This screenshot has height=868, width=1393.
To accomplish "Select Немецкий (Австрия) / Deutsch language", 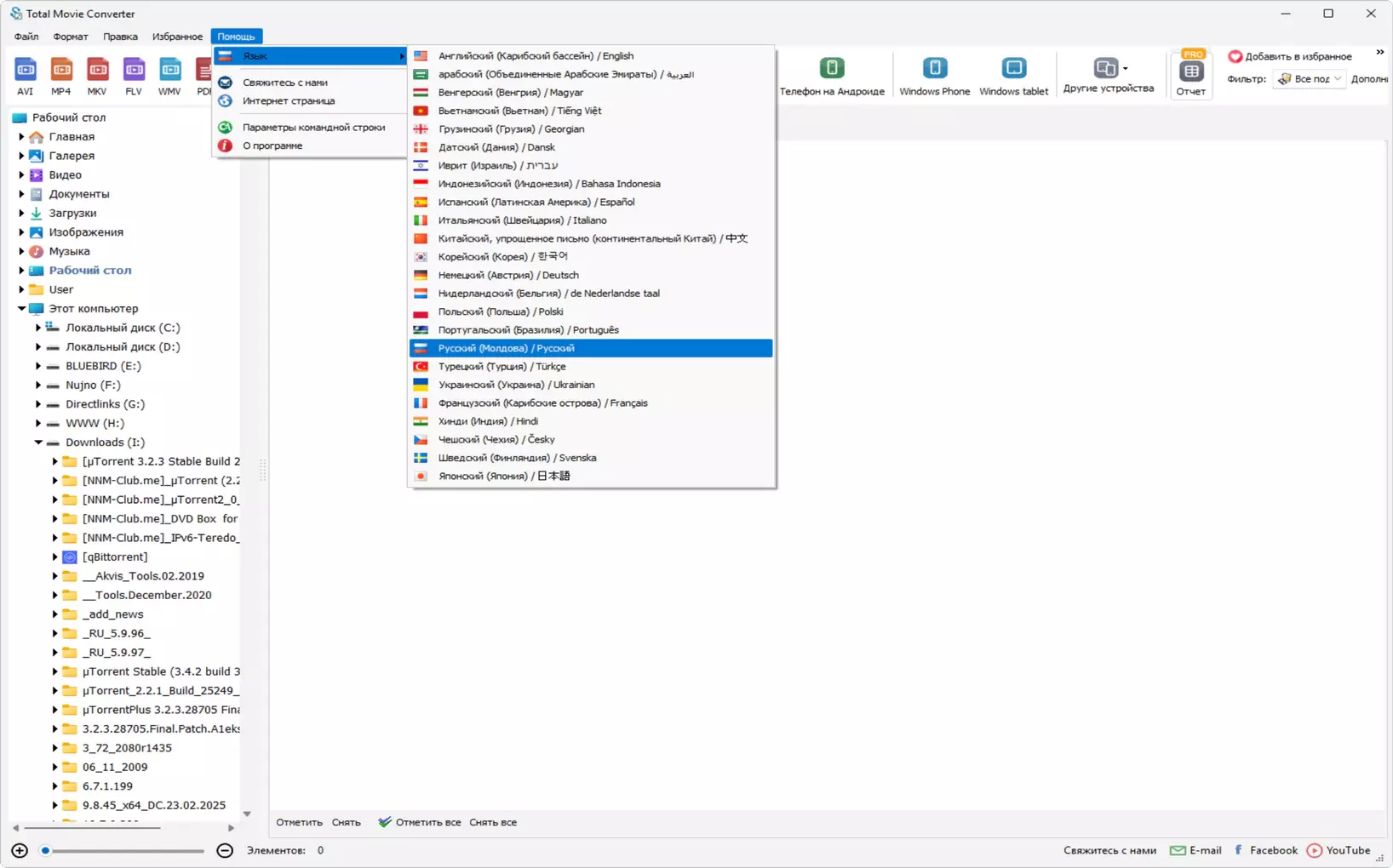I will (x=591, y=275).
